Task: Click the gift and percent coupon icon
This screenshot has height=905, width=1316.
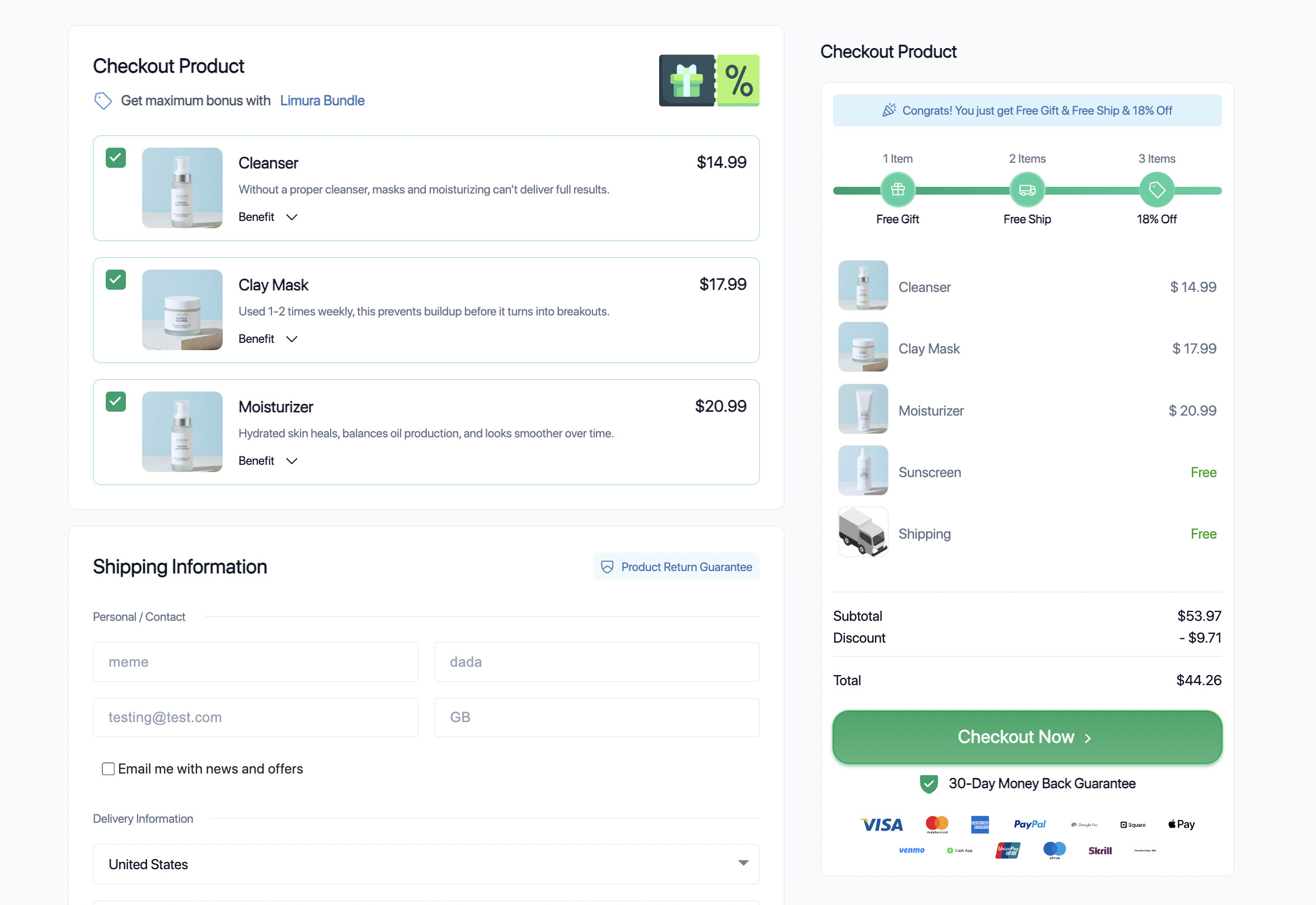Action: click(x=708, y=81)
